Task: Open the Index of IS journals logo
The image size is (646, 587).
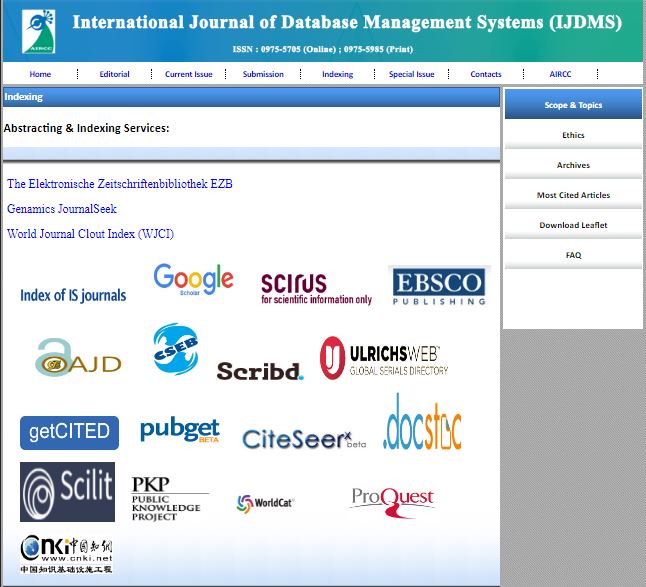Action: 73,295
